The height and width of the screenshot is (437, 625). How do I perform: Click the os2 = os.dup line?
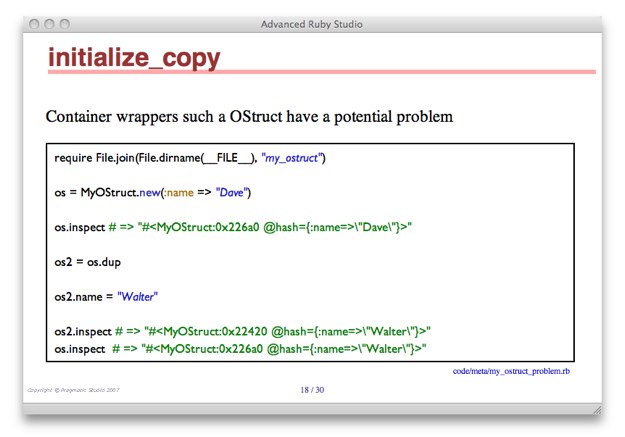[90, 262]
